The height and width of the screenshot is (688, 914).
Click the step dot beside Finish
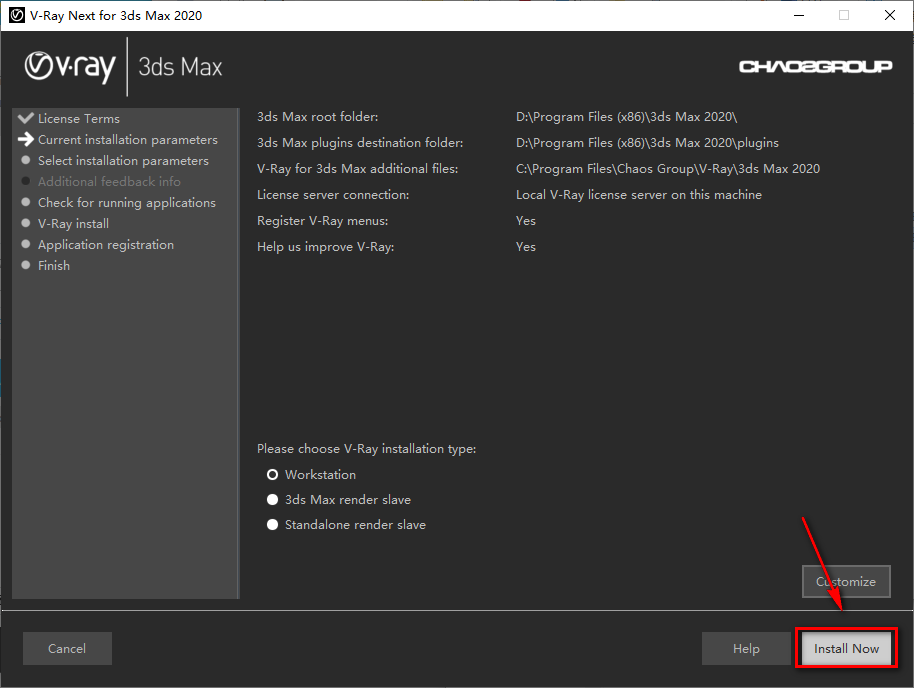pyautogui.click(x=25, y=265)
